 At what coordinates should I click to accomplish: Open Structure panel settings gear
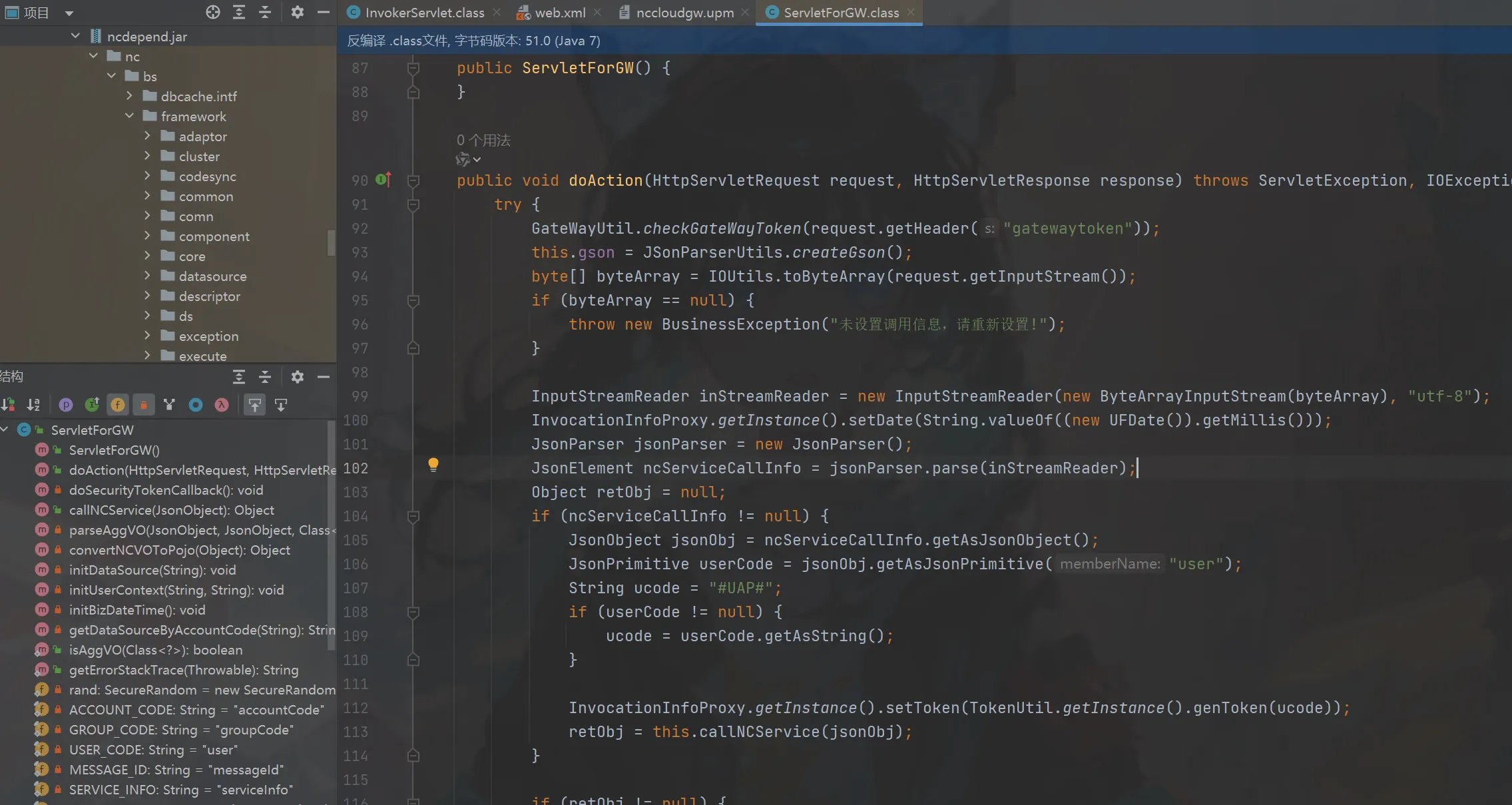pyautogui.click(x=298, y=377)
